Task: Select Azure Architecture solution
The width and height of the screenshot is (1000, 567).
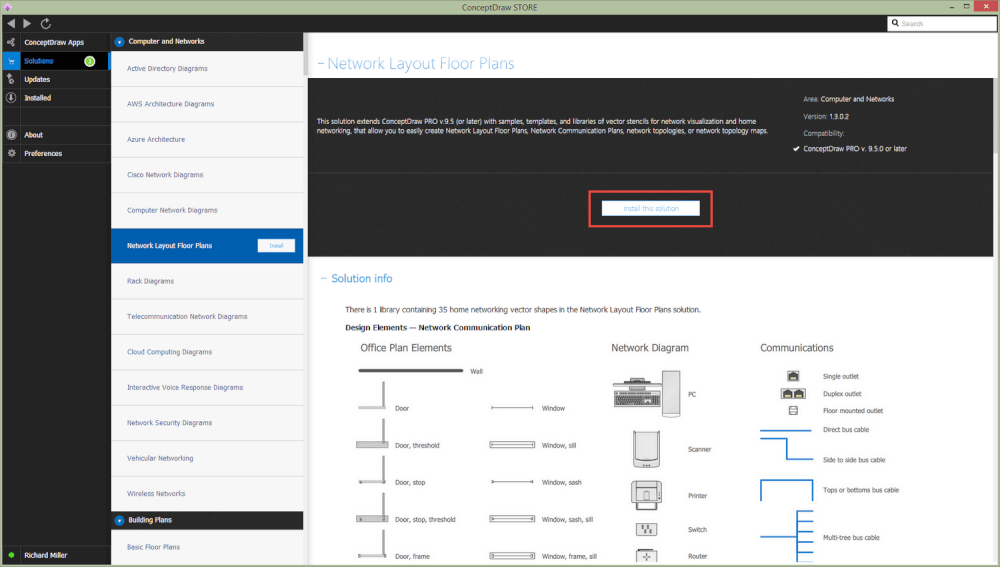Action: point(207,140)
